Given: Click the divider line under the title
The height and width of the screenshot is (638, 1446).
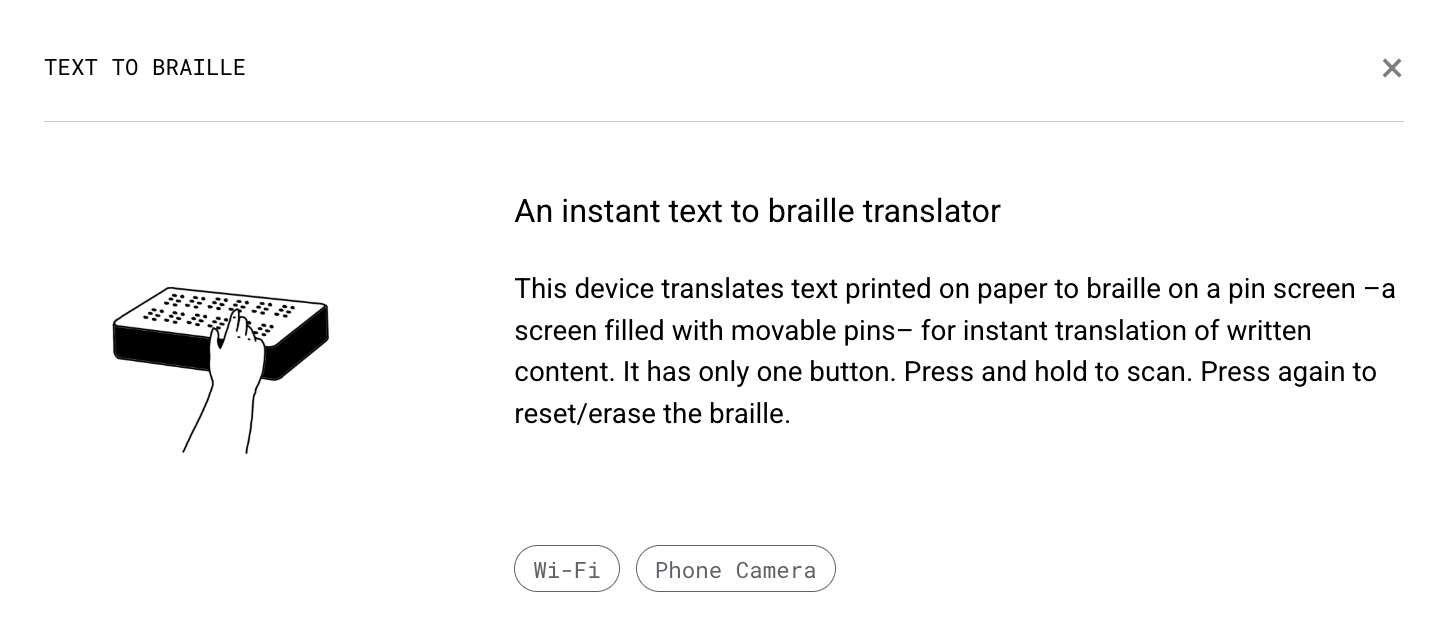Looking at the screenshot, I should pyautogui.click(x=723, y=121).
